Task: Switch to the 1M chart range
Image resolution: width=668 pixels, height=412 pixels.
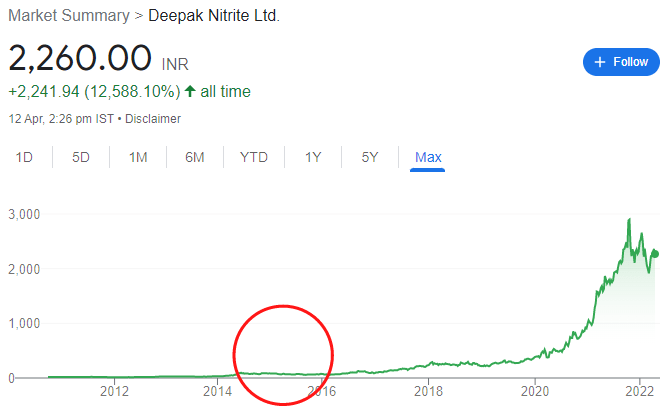Action: 138,157
